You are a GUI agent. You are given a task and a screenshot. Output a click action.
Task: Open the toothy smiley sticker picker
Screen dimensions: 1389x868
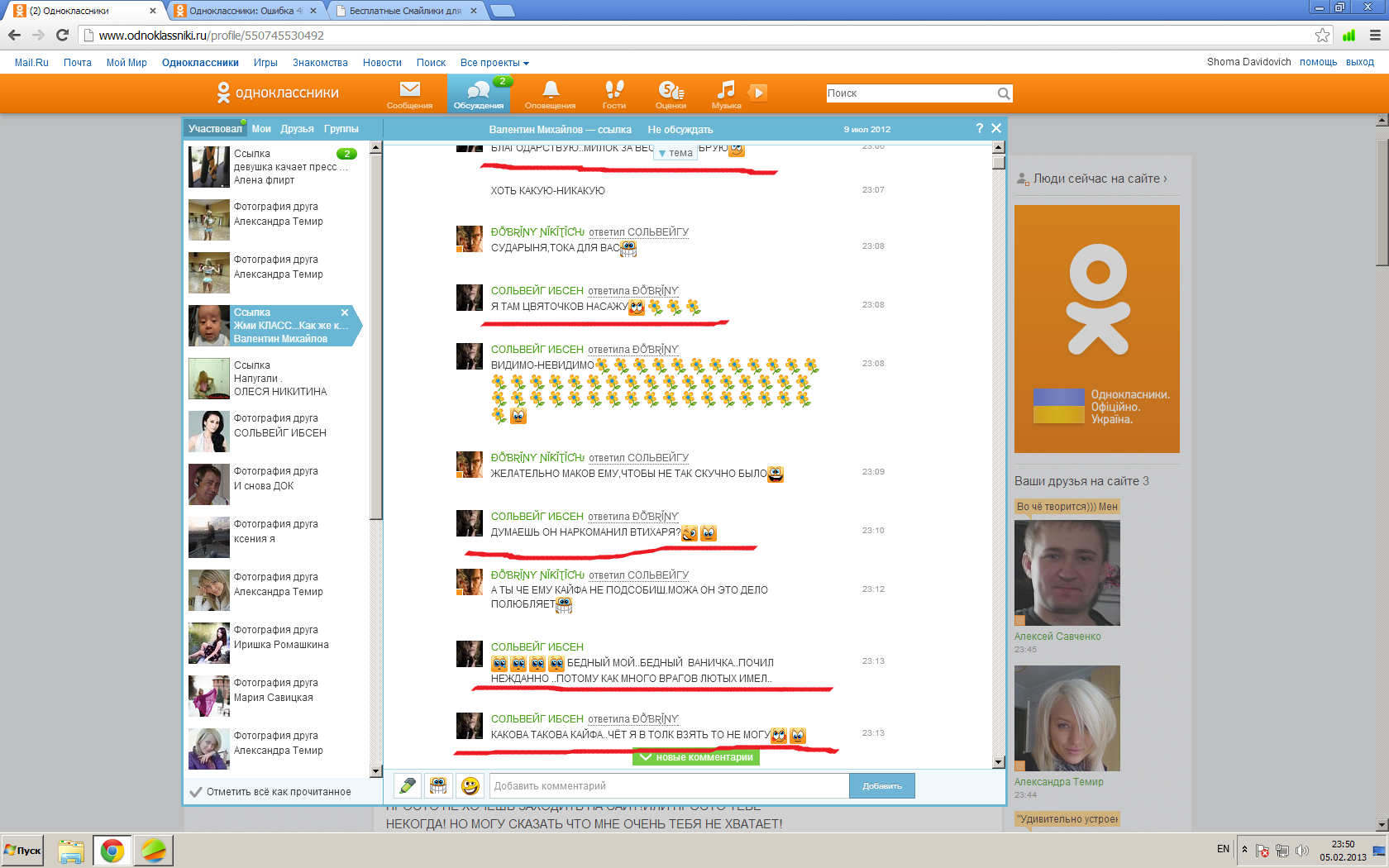point(438,785)
